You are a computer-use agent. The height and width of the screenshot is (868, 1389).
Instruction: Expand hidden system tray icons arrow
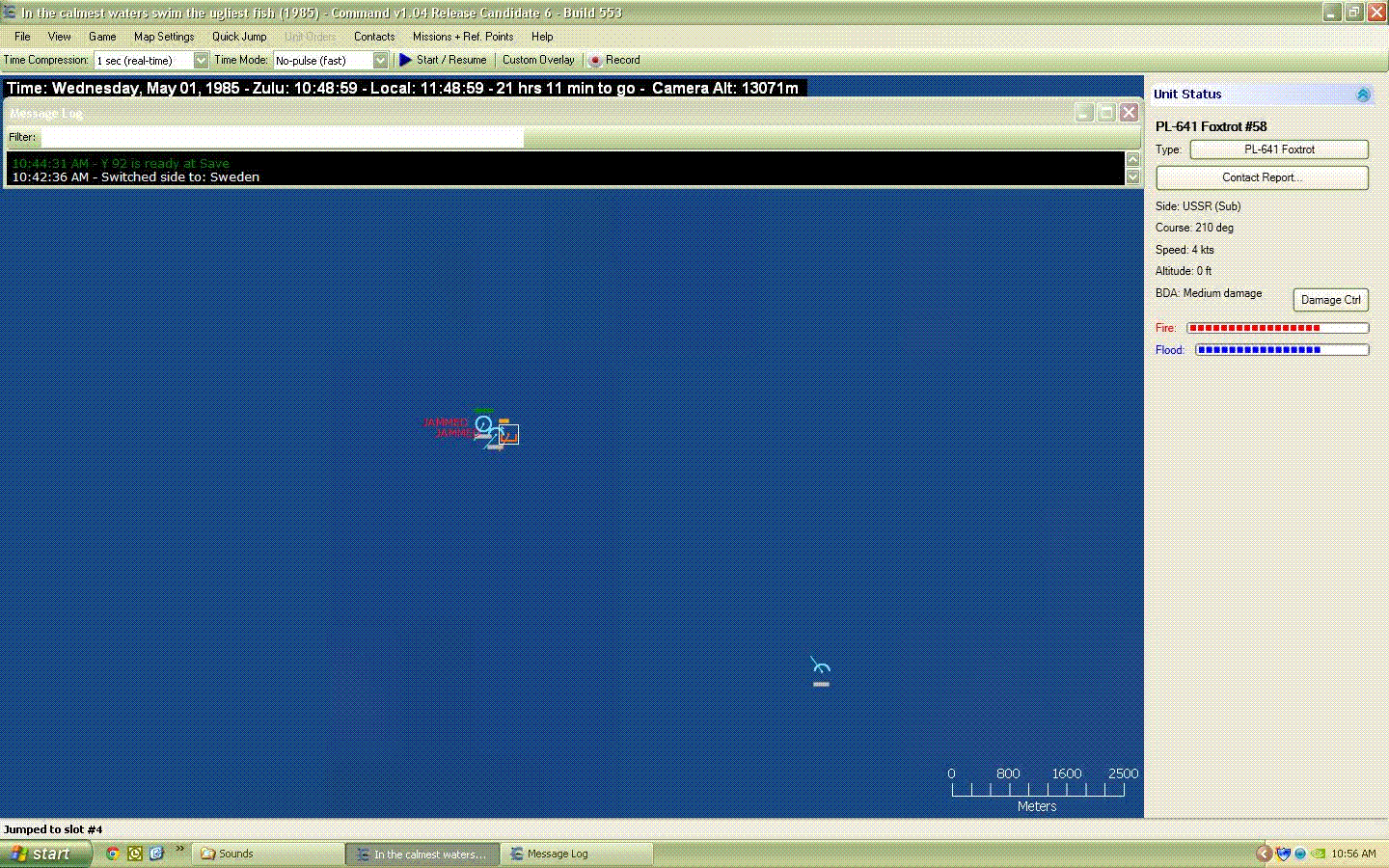click(x=1264, y=854)
